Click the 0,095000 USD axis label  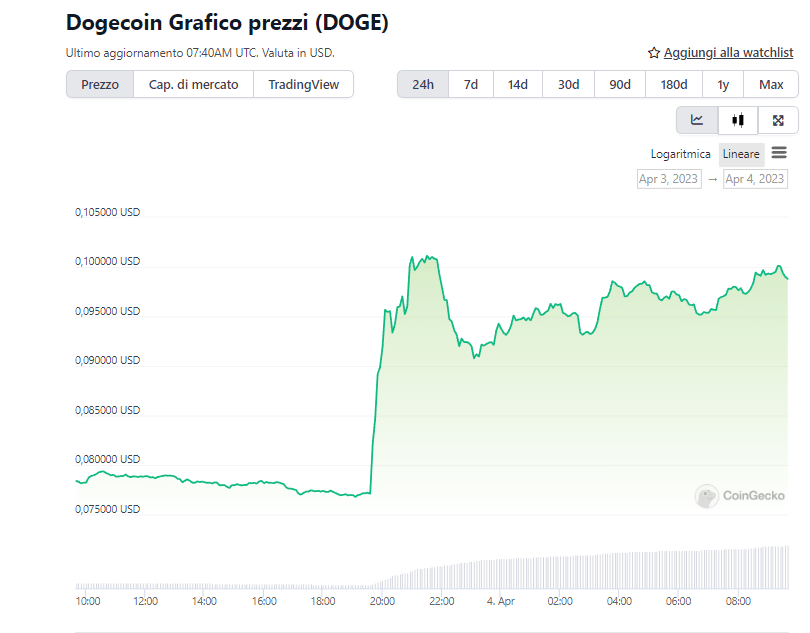click(x=107, y=311)
